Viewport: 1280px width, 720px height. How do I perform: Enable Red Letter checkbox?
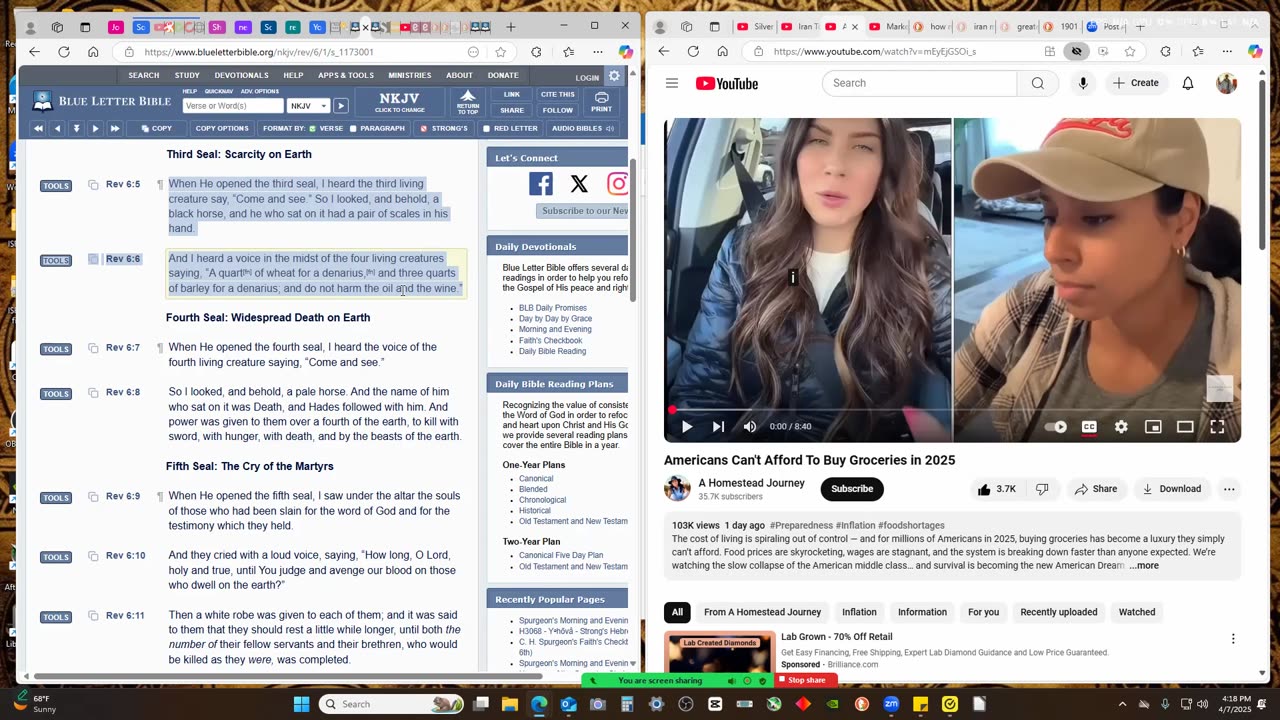point(486,129)
